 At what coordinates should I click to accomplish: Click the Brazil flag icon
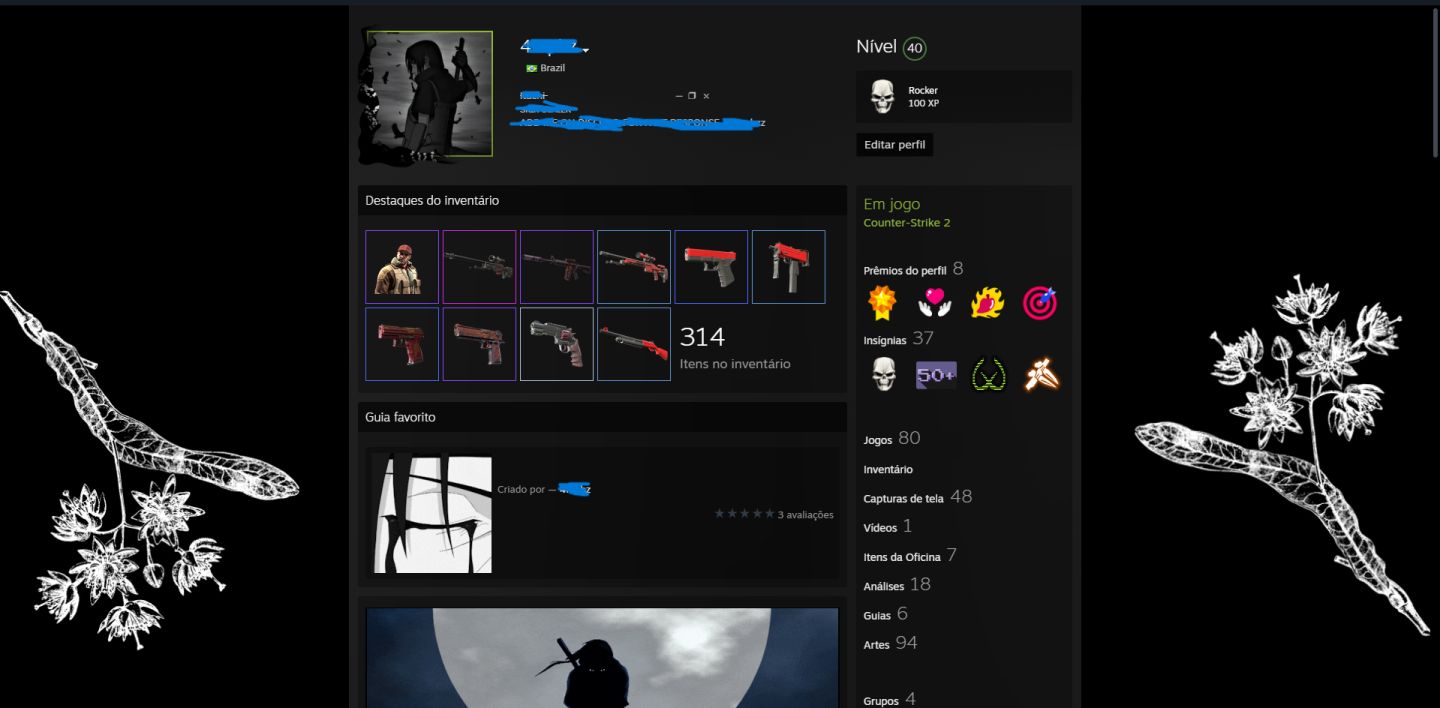tap(532, 68)
